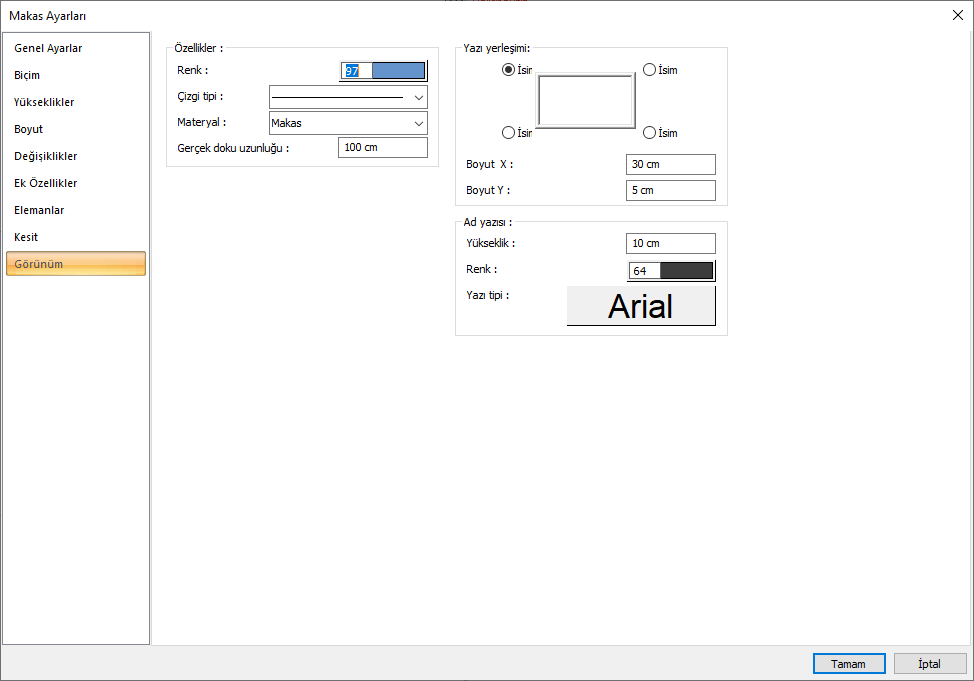Open the Materyal dropdown showing Makas
Image resolution: width=974 pixels, height=681 pixels.
pyautogui.click(x=348, y=123)
